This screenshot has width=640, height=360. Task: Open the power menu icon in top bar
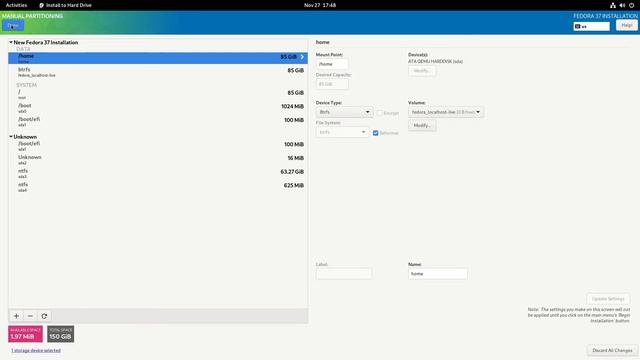pos(631,5)
